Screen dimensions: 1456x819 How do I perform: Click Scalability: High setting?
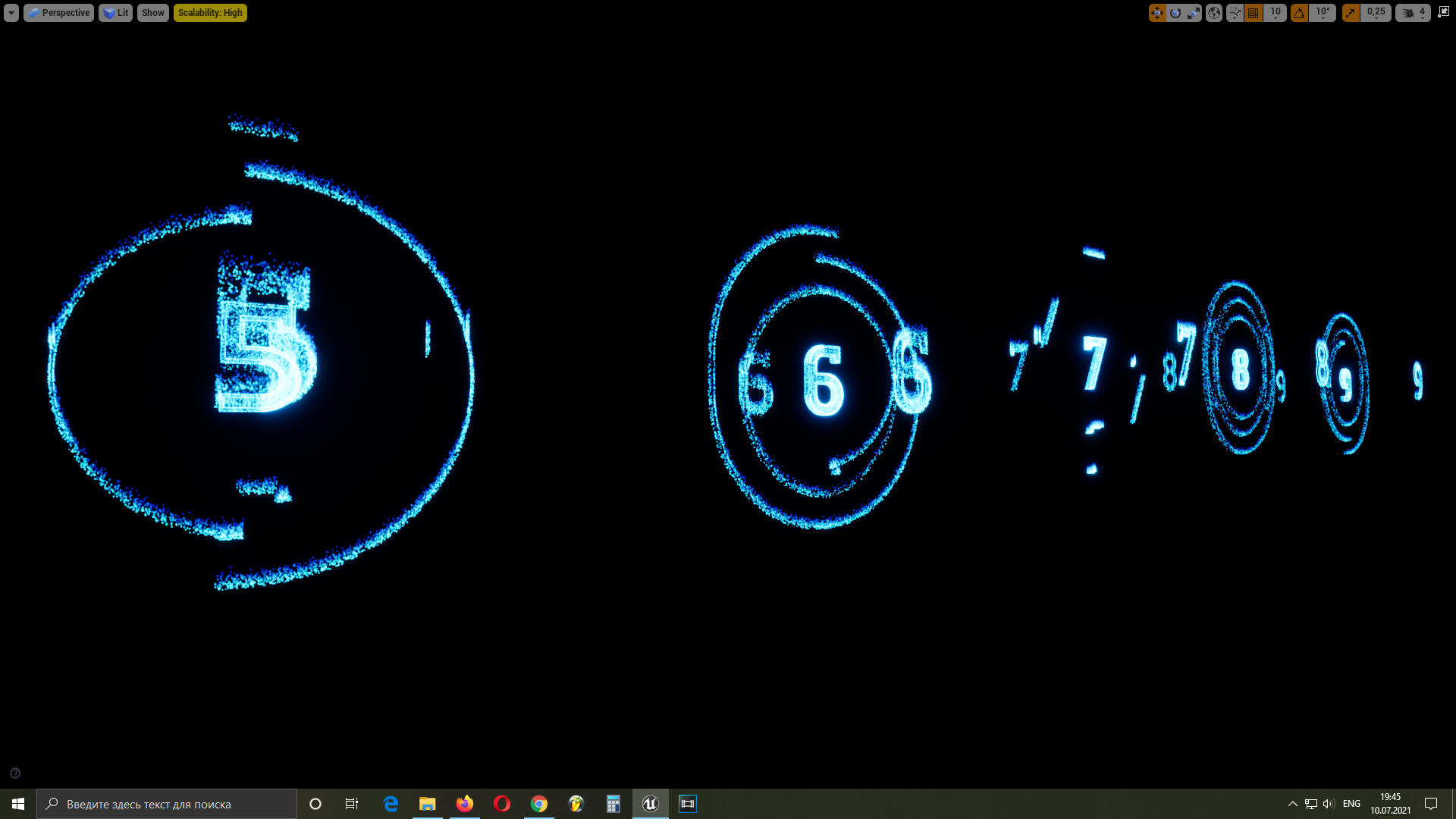click(210, 12)
